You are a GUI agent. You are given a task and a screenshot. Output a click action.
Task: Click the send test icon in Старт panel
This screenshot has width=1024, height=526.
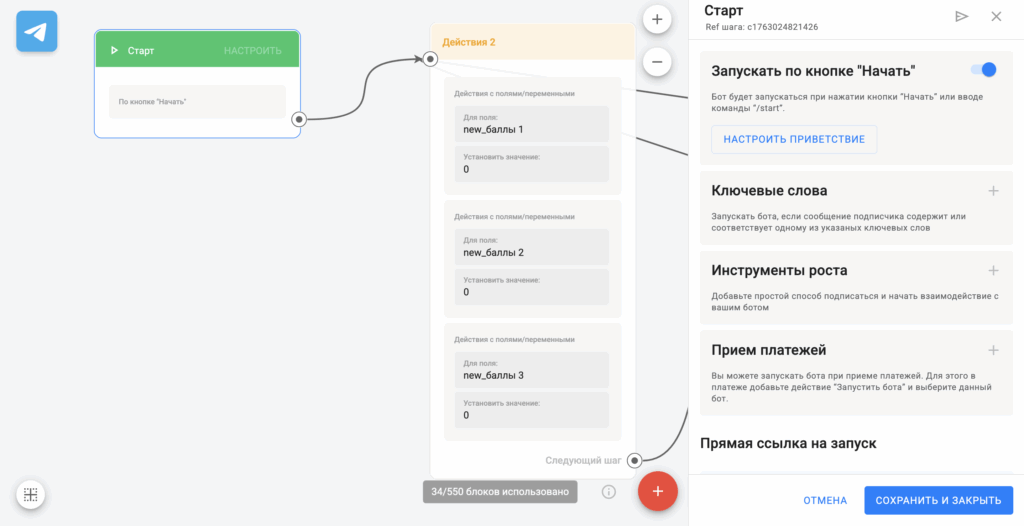tap(961, 16)
